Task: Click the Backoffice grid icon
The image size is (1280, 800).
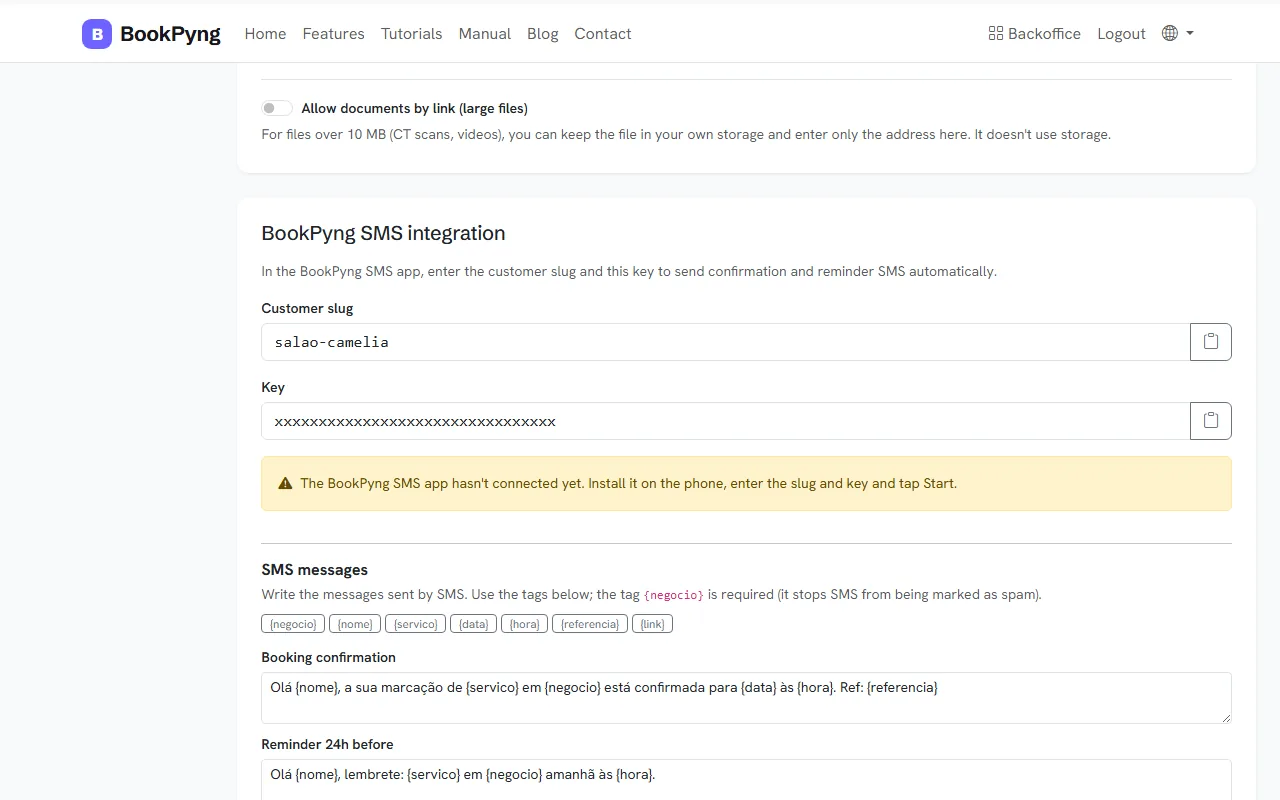Action: pos(995,34)
